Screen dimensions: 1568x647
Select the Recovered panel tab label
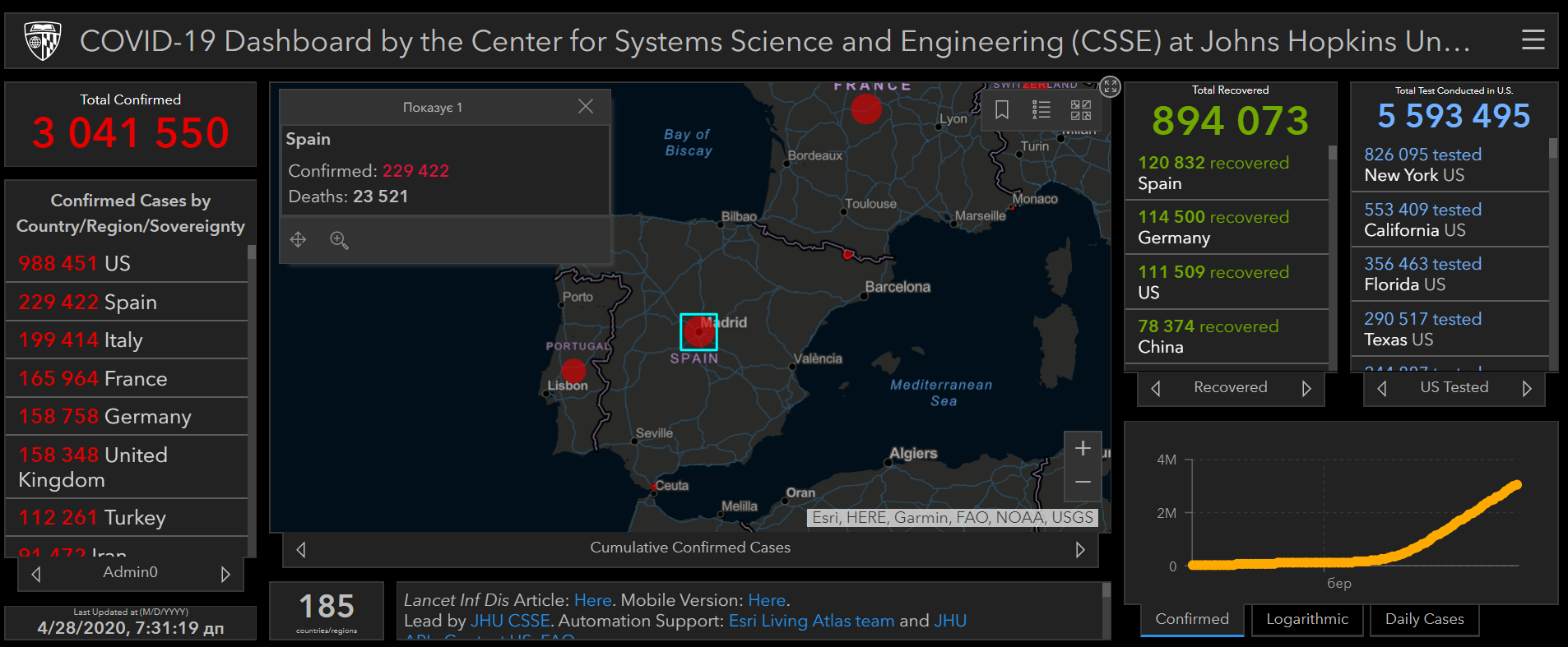click(1231, 387)
